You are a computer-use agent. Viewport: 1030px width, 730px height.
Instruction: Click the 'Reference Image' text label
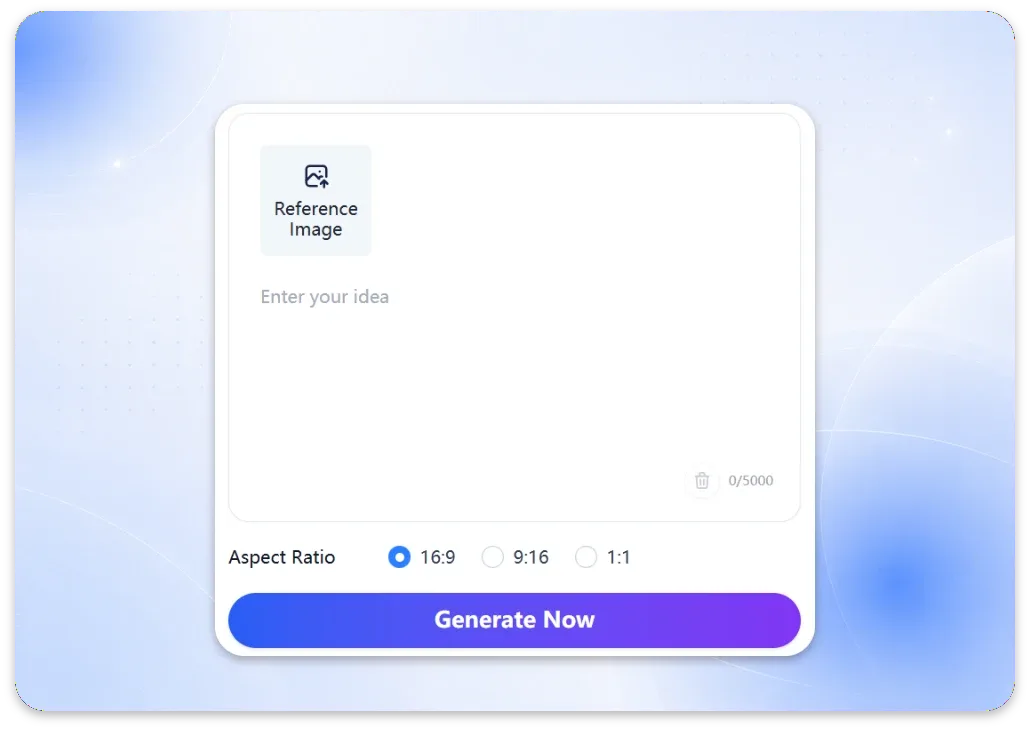pyautogui.click(x=316, y=219)
